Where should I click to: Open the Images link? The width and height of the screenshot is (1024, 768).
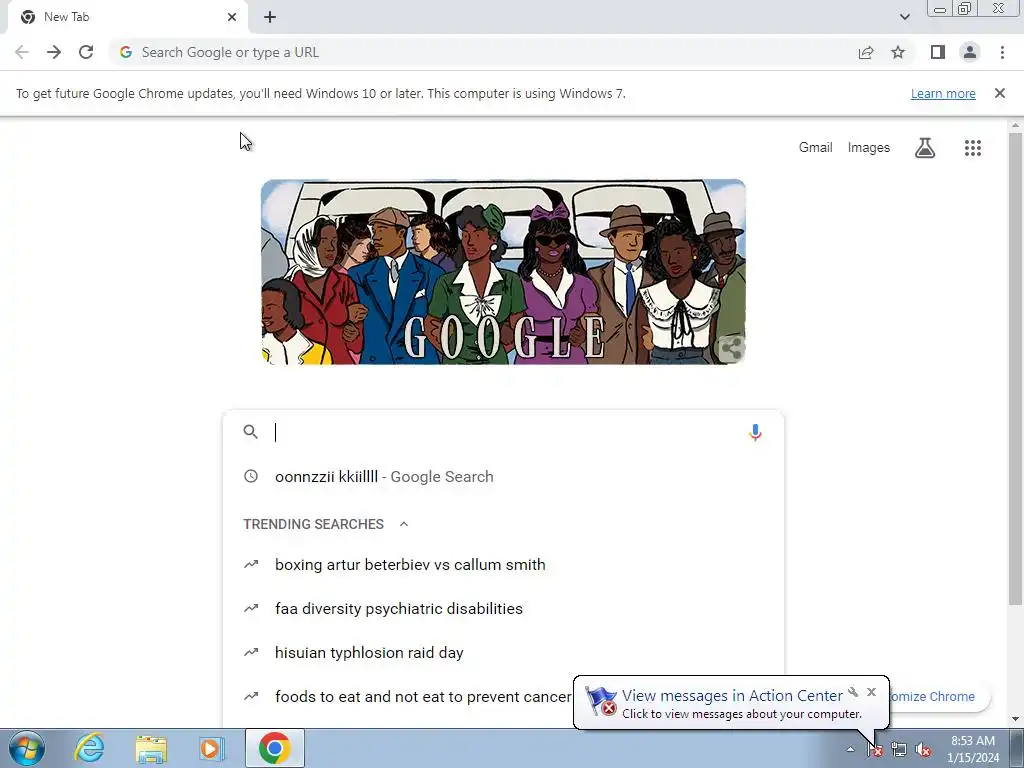click(x=869, y=148)
